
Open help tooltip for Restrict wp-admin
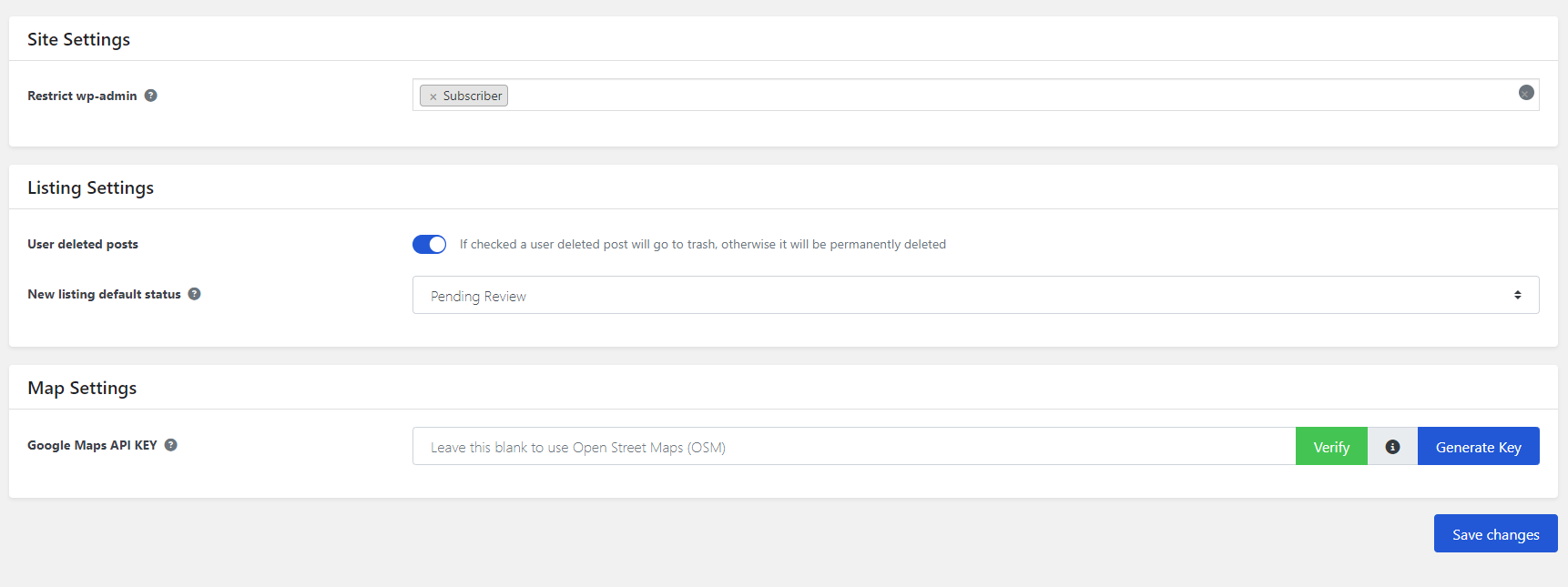pos(151,96)
